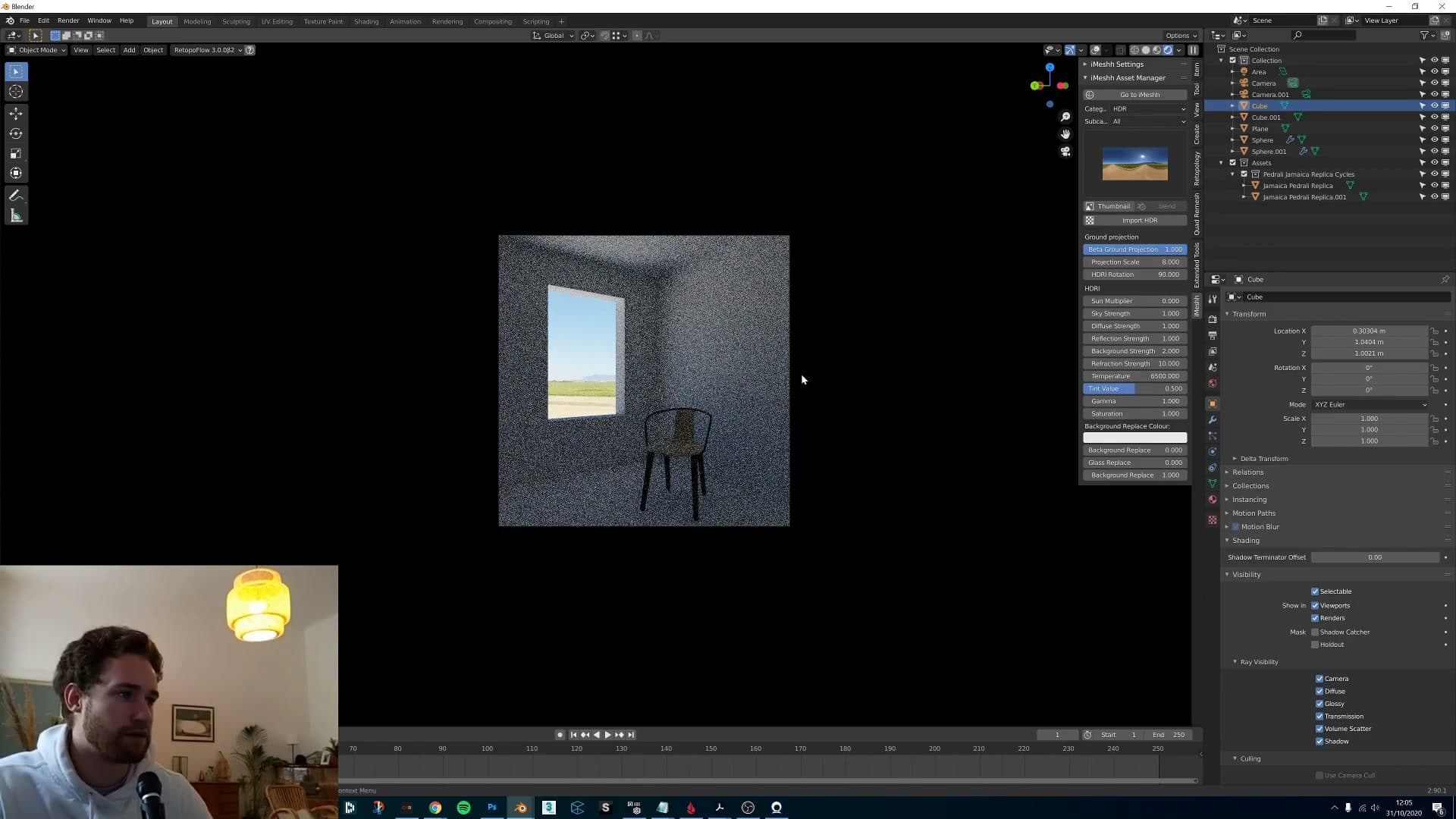This screenshot has height=819, width=1456.
Task: Select the Cursor tool in toolbar
Action: [x=16, y=92]
